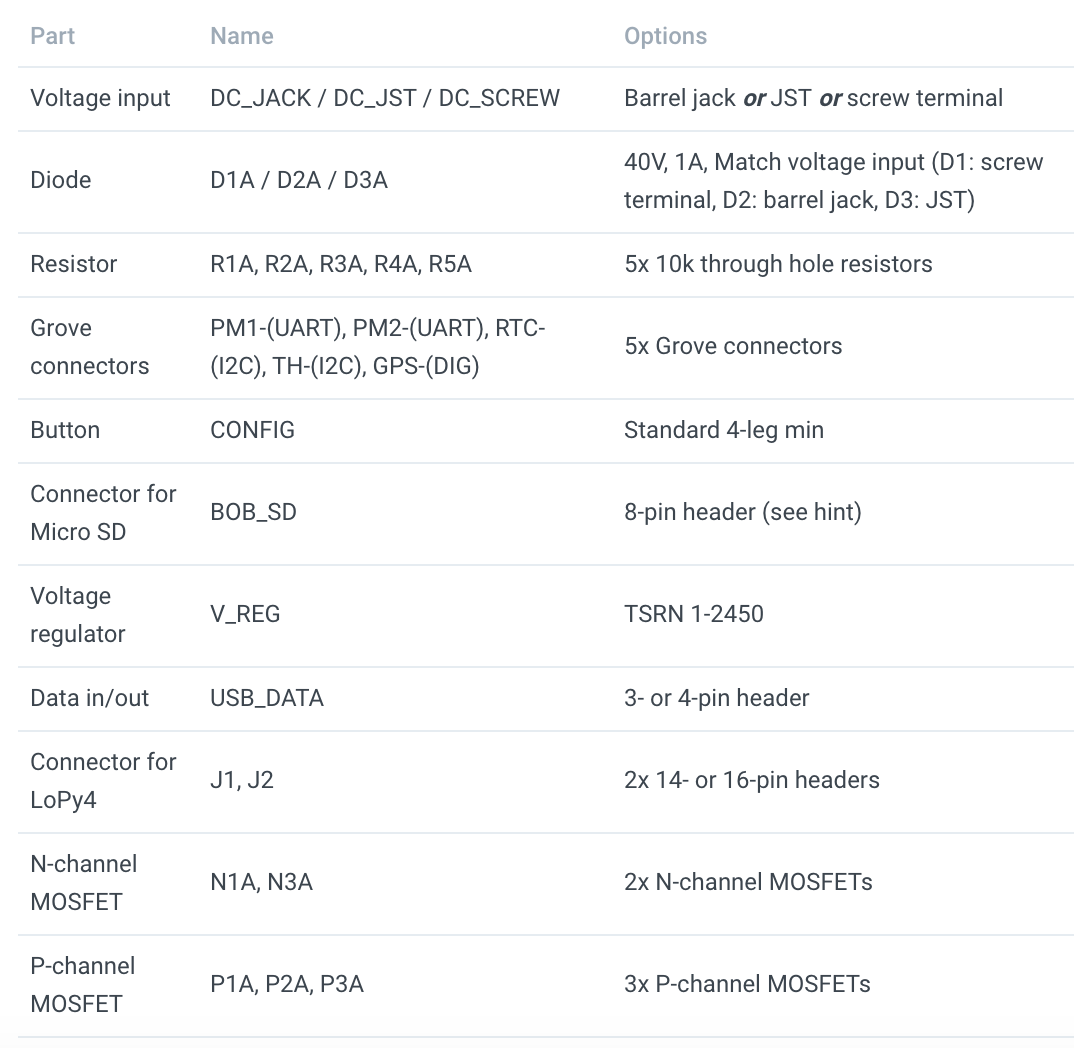
Task: Select the D1A / D2A / D3A cell
Action: point(299,180)
